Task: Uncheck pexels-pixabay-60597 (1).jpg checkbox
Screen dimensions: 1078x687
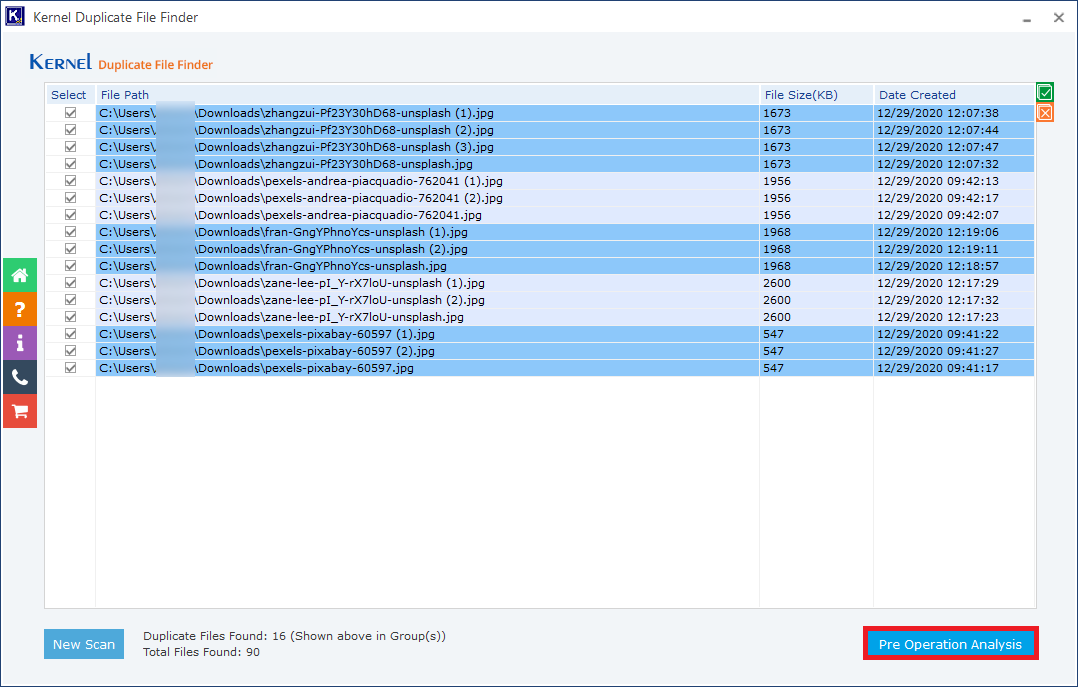Action: click(x=70, y=334)
